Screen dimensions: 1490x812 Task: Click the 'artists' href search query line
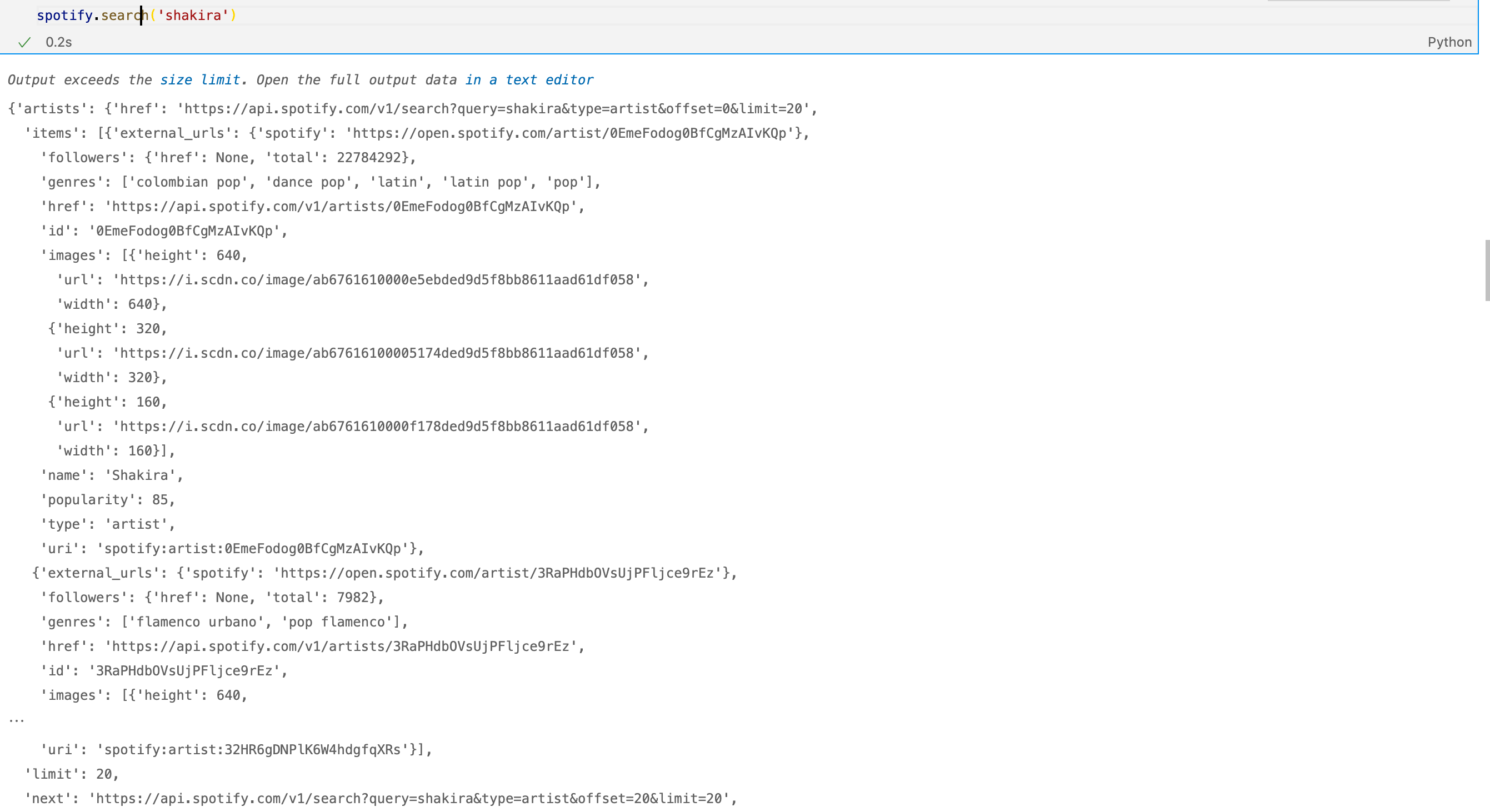pyautogui.click(x=412, y=109)
